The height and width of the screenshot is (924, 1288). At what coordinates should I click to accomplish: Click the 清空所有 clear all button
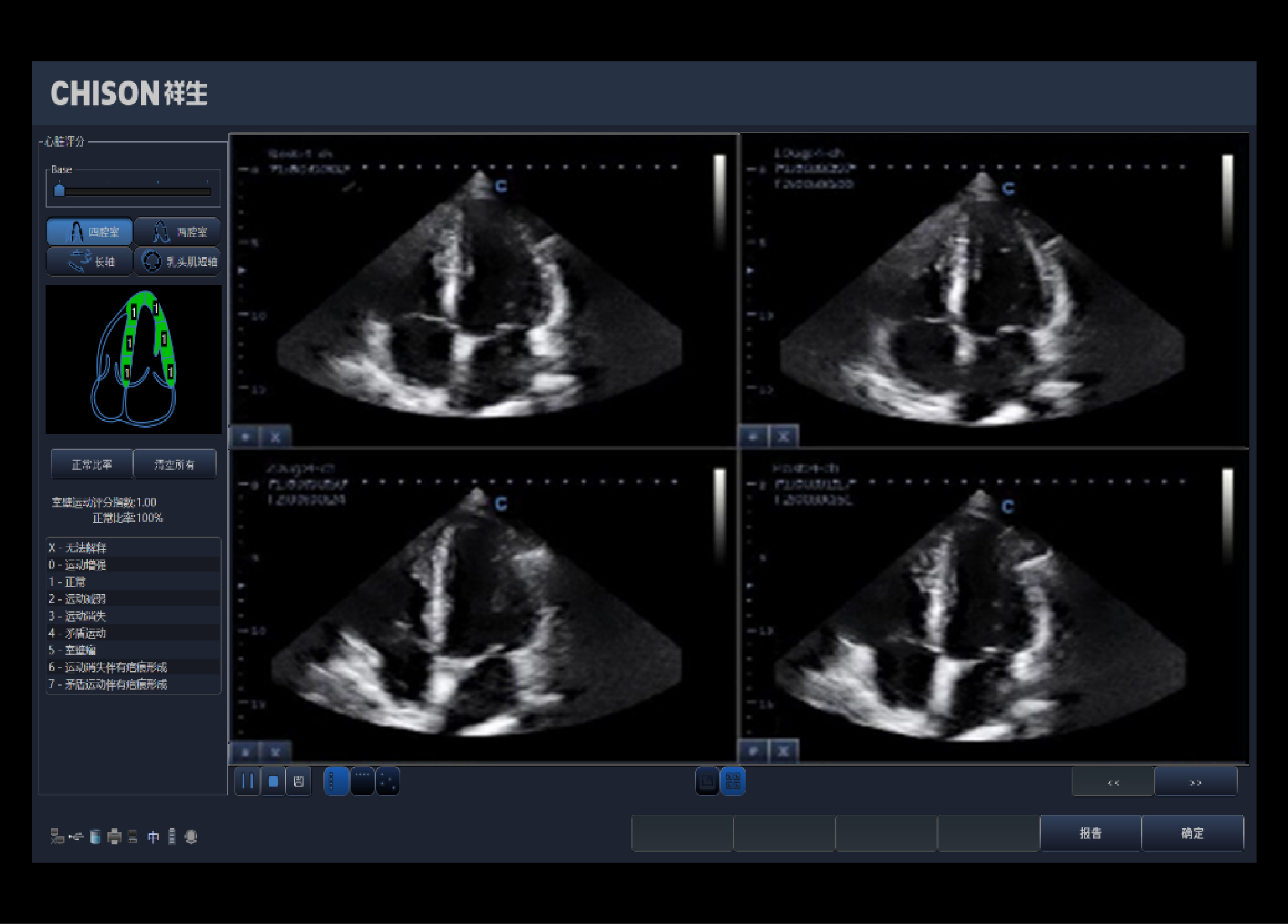(174, 464)
